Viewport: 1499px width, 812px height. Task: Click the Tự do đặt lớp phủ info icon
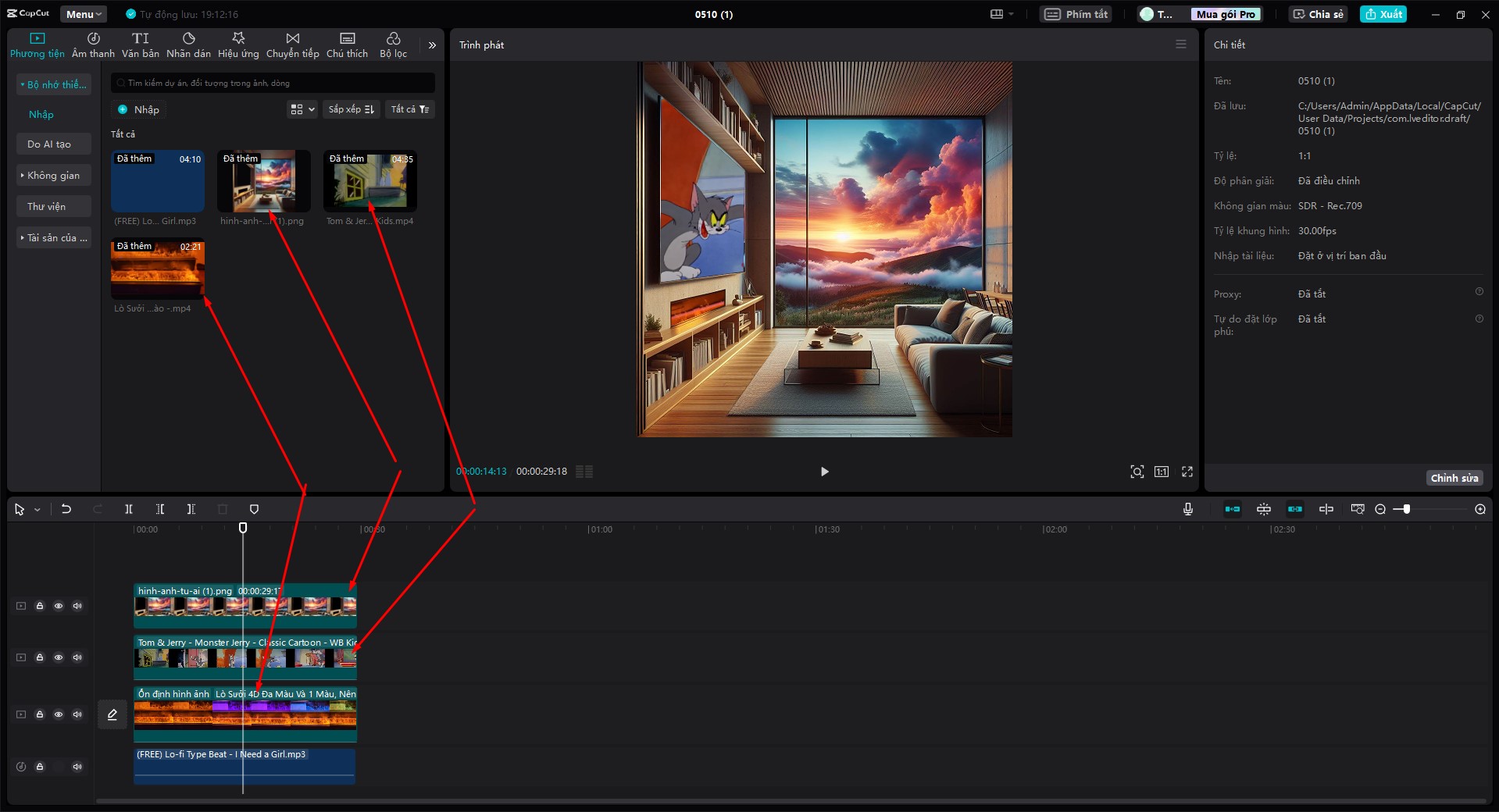coord(1479,319)
